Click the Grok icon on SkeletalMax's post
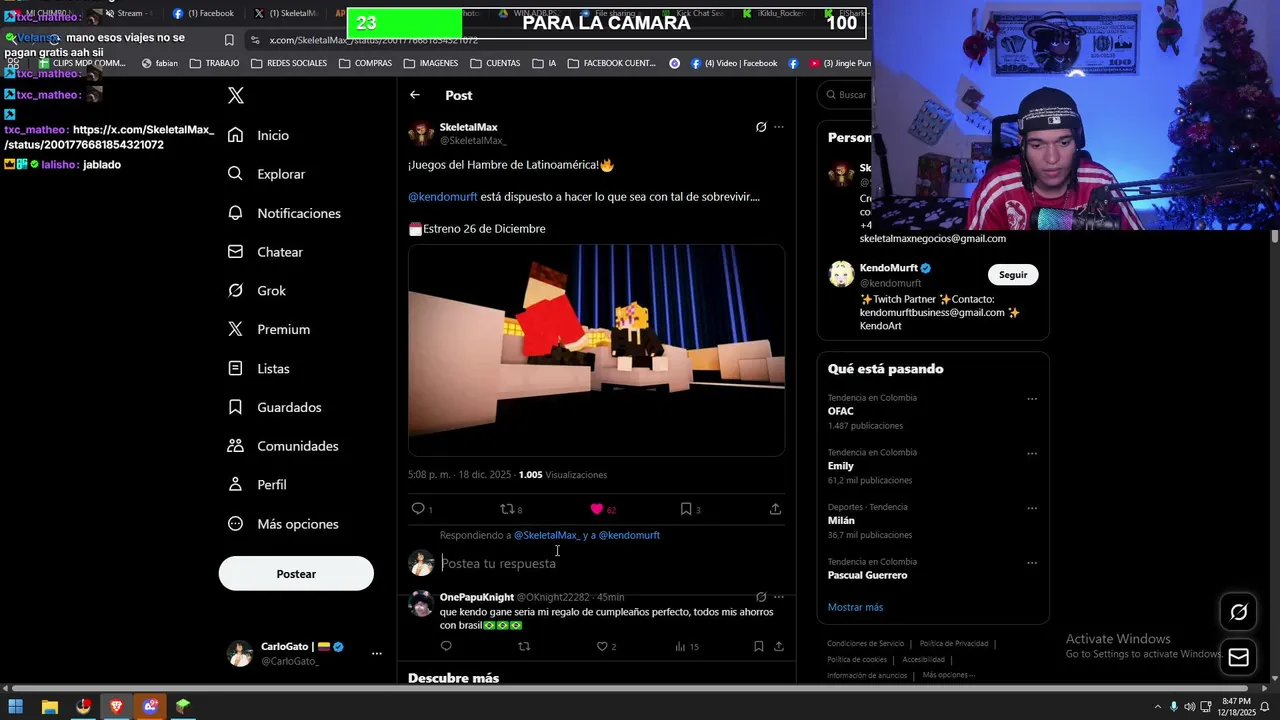 (x=761, y=127)
